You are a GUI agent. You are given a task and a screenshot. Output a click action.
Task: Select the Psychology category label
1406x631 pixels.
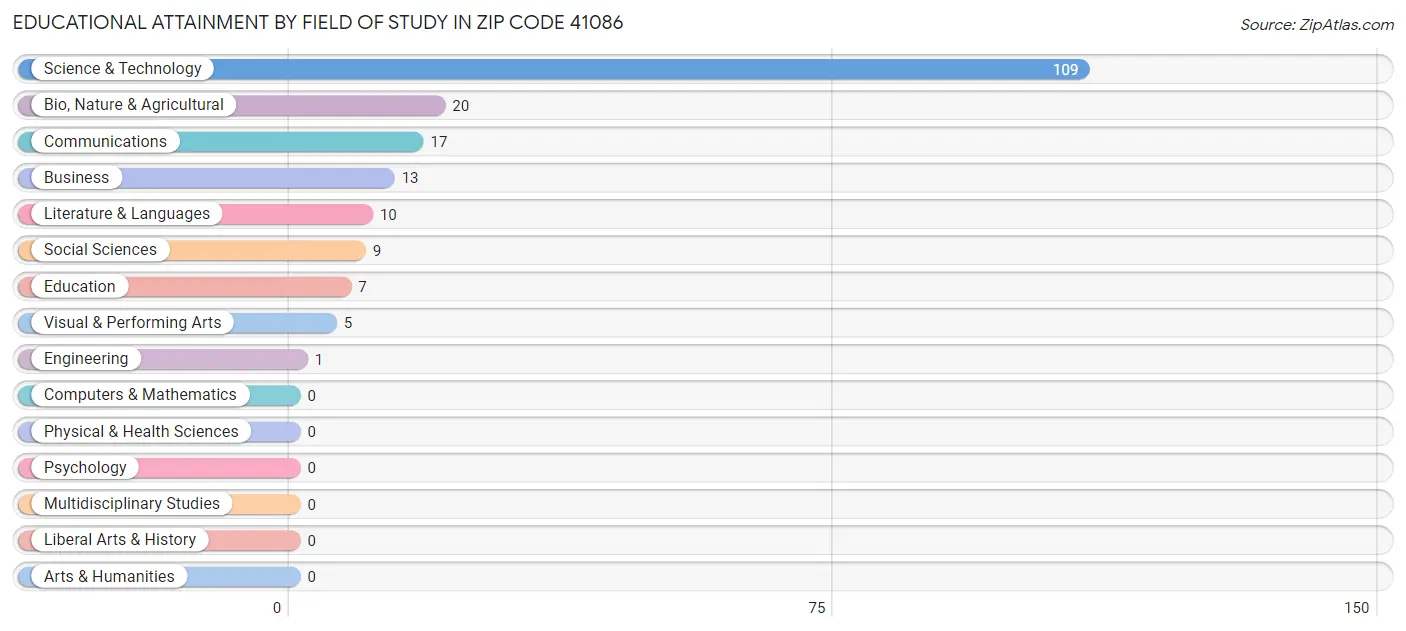[x=85, y=467]
